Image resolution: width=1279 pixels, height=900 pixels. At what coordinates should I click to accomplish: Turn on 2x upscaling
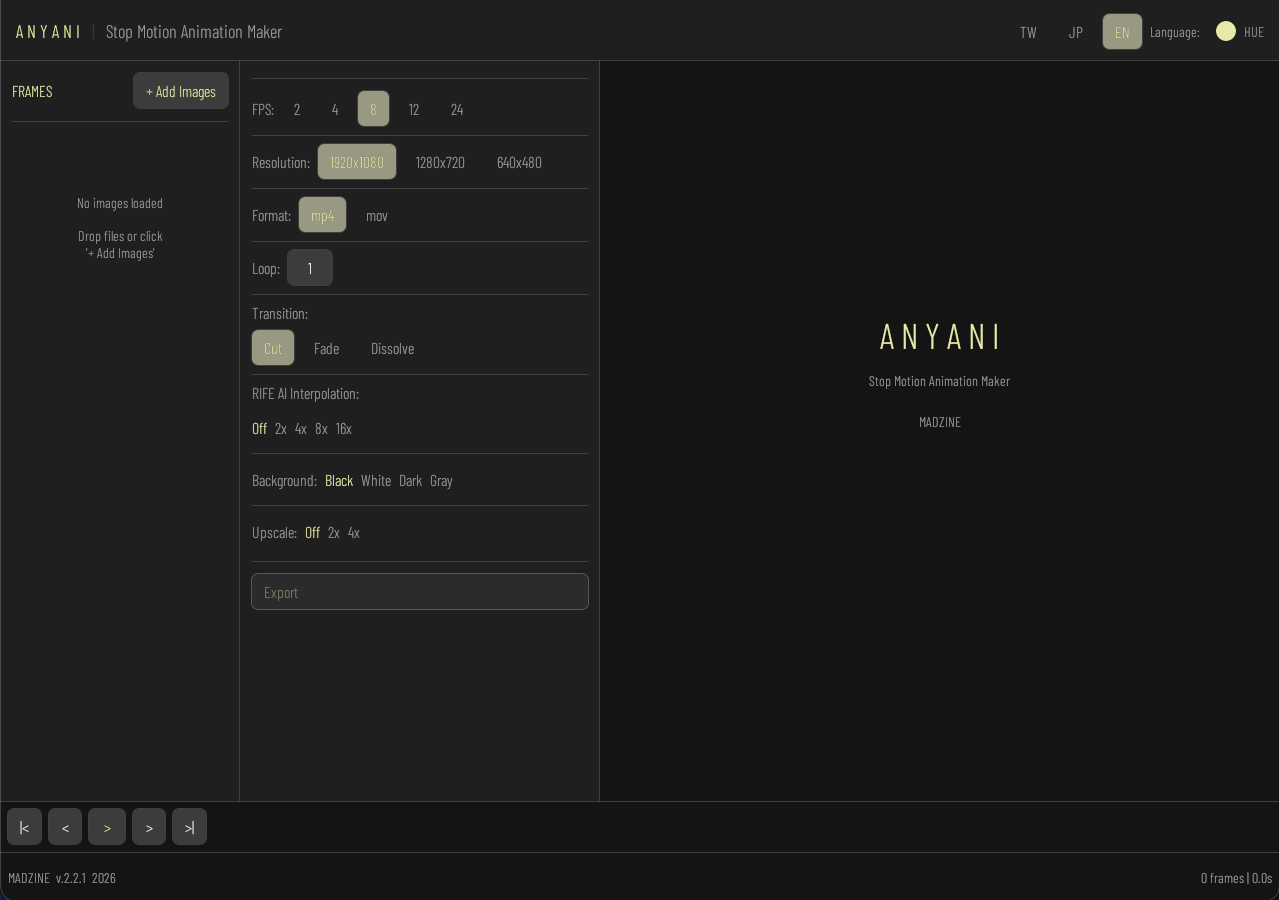coord(333,532)
